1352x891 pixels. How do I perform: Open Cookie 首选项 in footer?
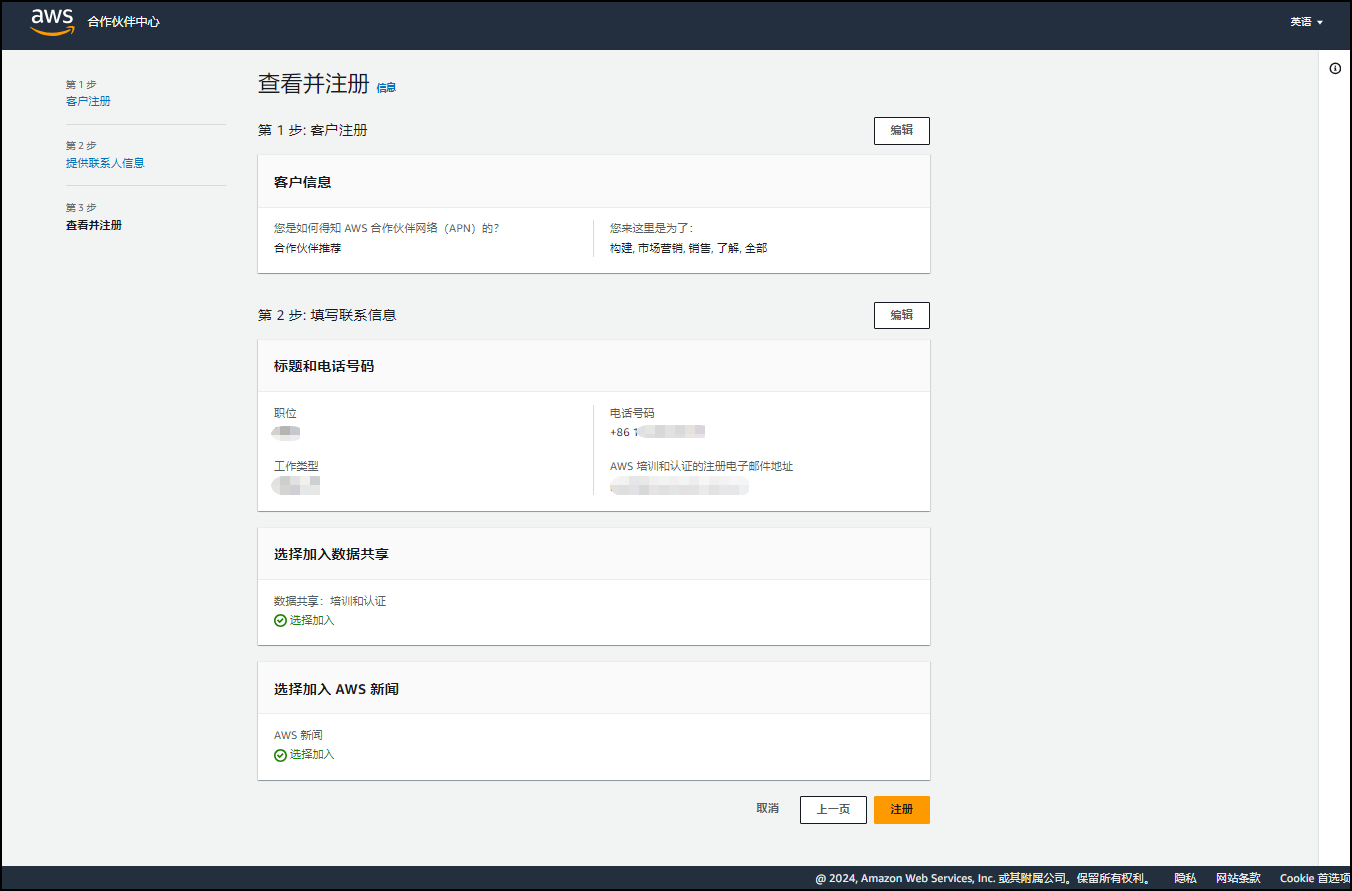tap(1315, 879)
